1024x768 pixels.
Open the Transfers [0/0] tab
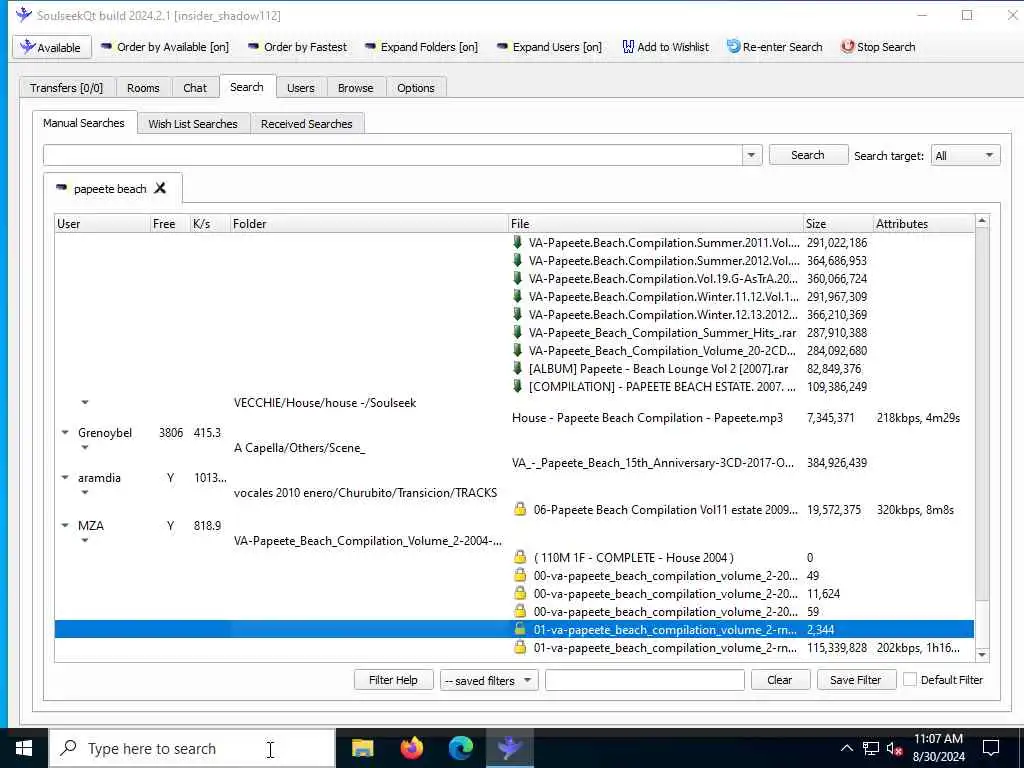click(67, 88)
